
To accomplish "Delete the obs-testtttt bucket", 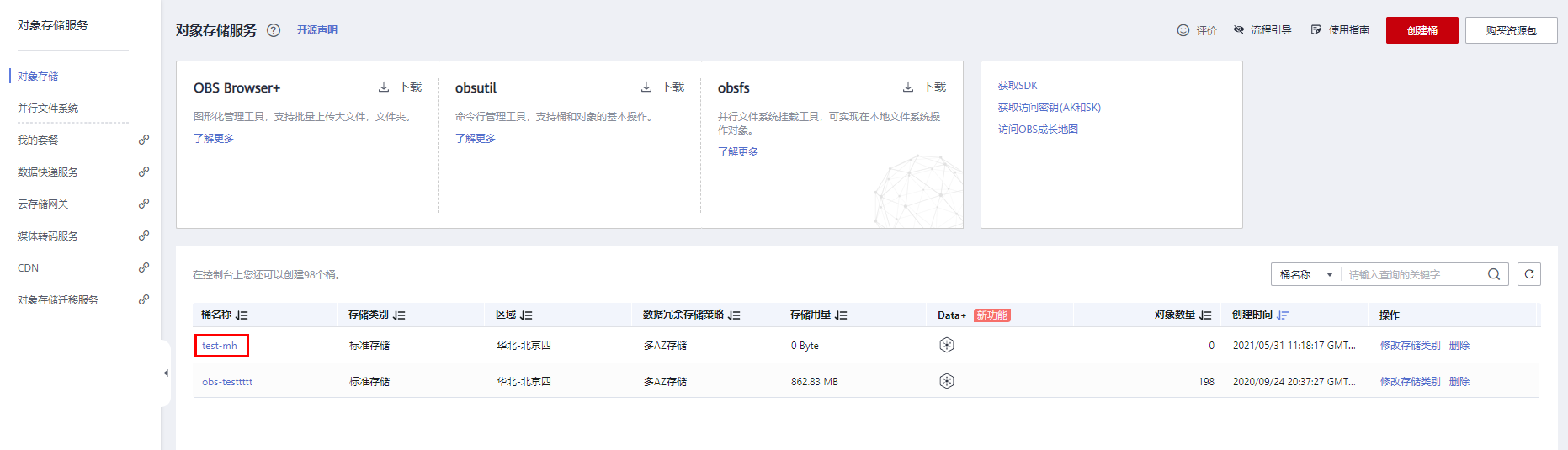I will (1459, 382).
